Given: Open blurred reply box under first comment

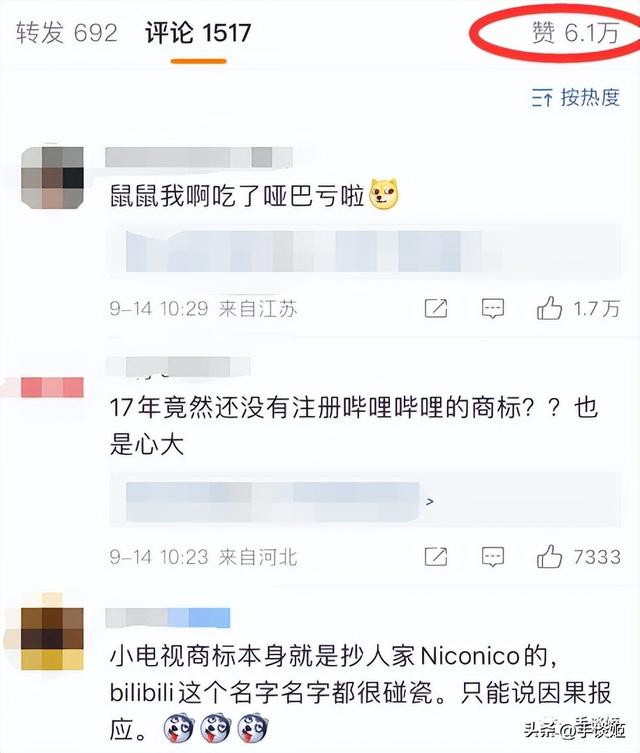Looking at the screenshot, I should 365,251.
